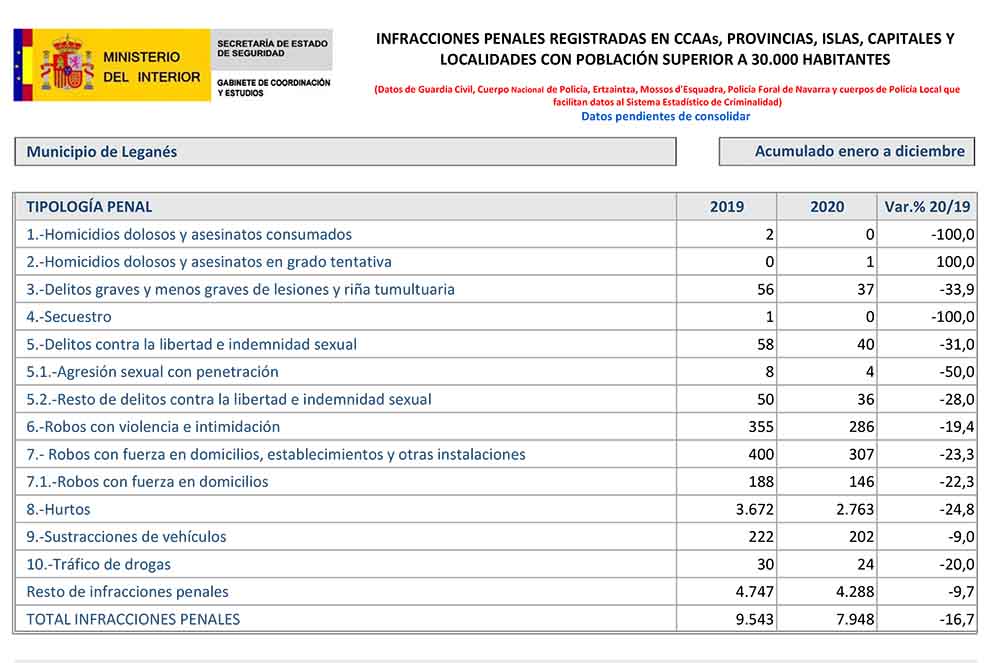Image resolution: width=990 pixels, height=663 pixels.
Task: Click the Sustracciones de vehículos row label
Action: pos(126,537)
